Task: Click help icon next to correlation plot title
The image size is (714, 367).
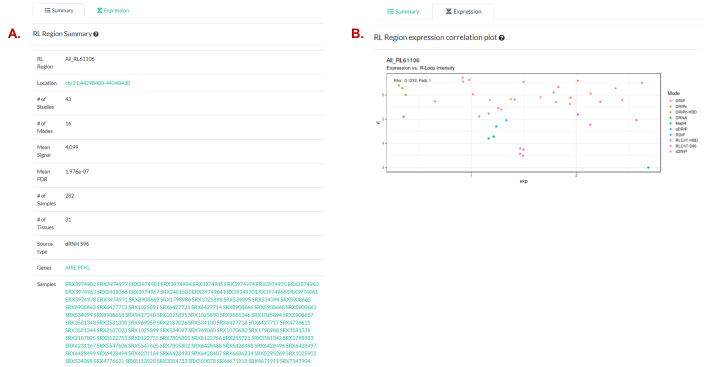Action: 502,38
